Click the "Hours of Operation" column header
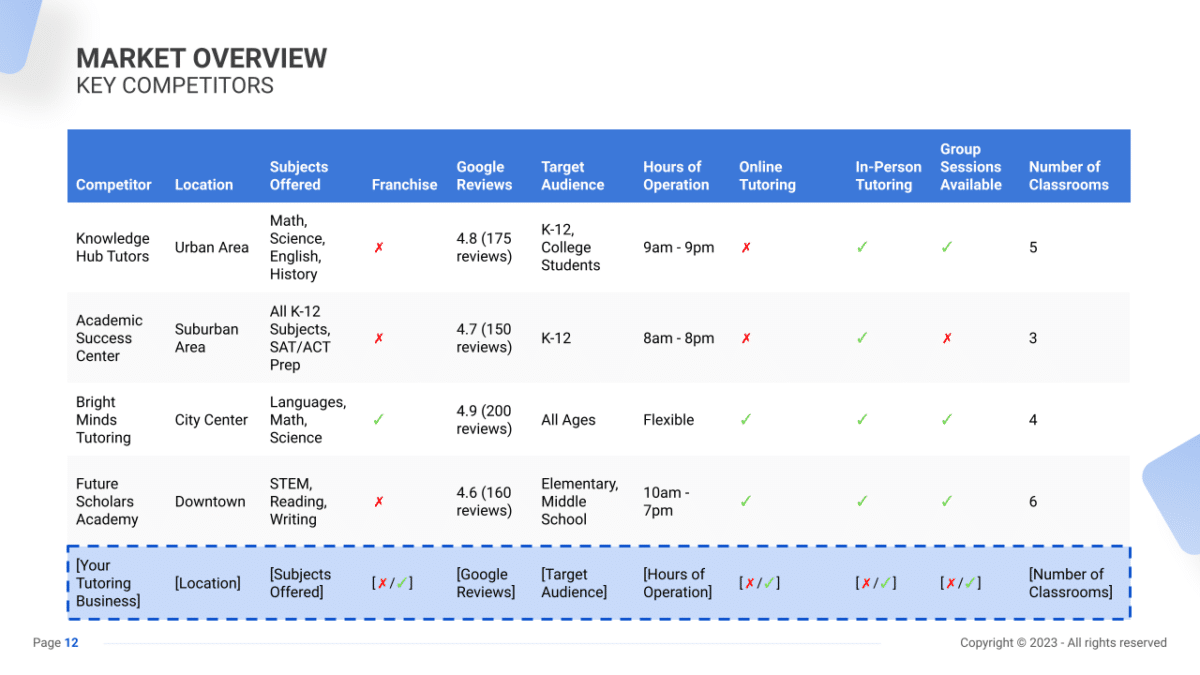Screen dimensions: 1200x675 tap(676, 176)
